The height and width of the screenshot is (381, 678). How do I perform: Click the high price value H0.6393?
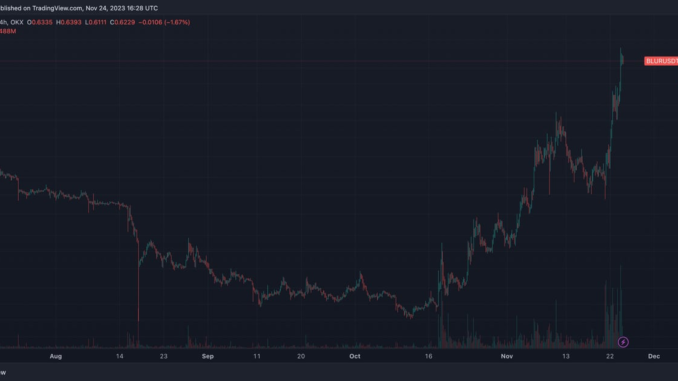[x=69, y=22]
